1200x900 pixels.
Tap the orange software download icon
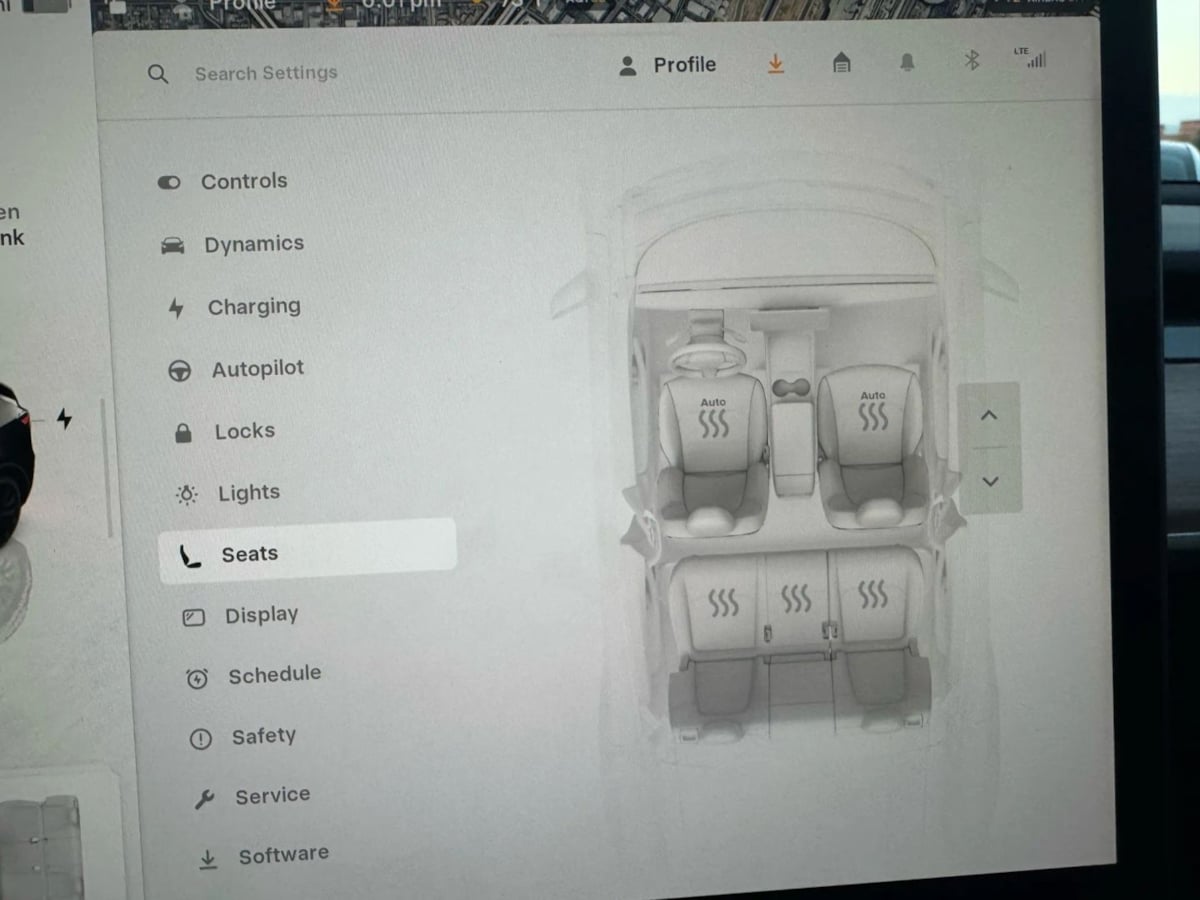pos(776,64)
